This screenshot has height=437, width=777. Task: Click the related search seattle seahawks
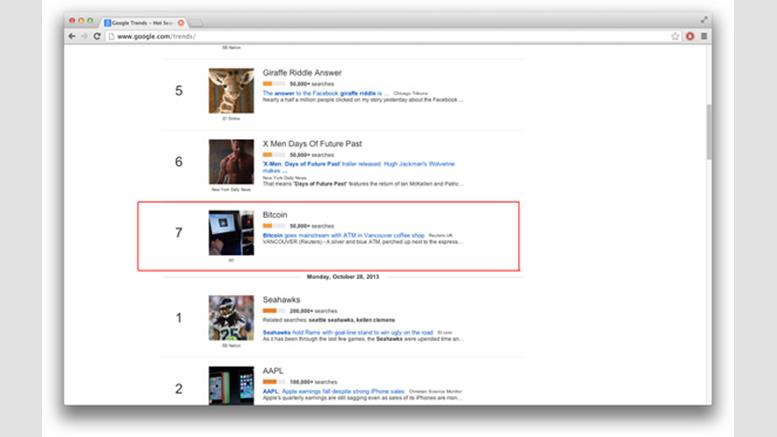[331, 320]
